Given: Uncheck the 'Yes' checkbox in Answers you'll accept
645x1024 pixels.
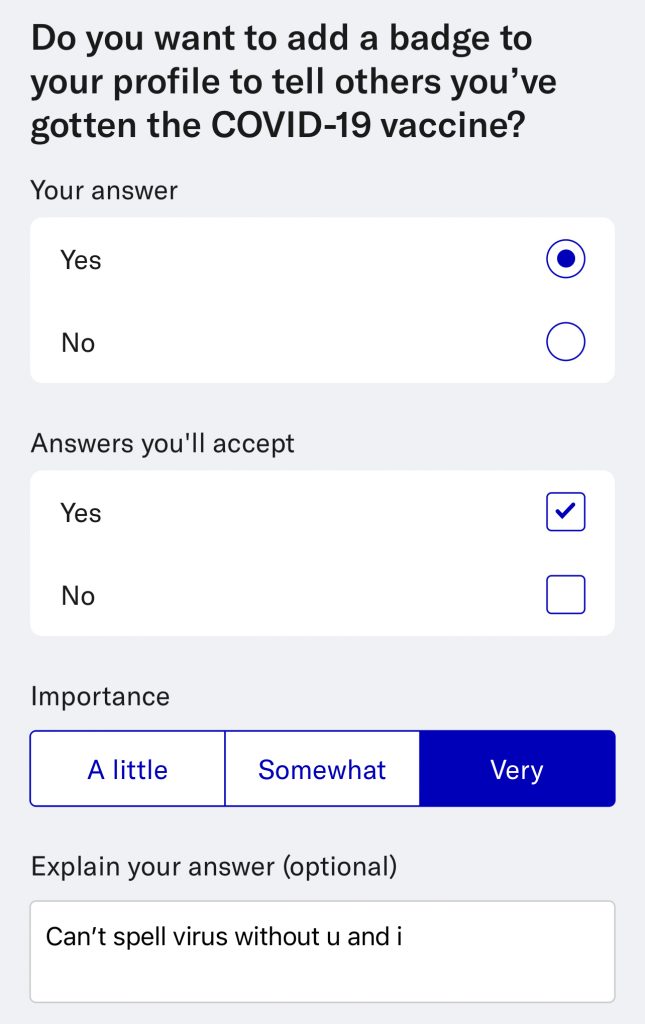Looking at the screenshot, I should [565, 513].
